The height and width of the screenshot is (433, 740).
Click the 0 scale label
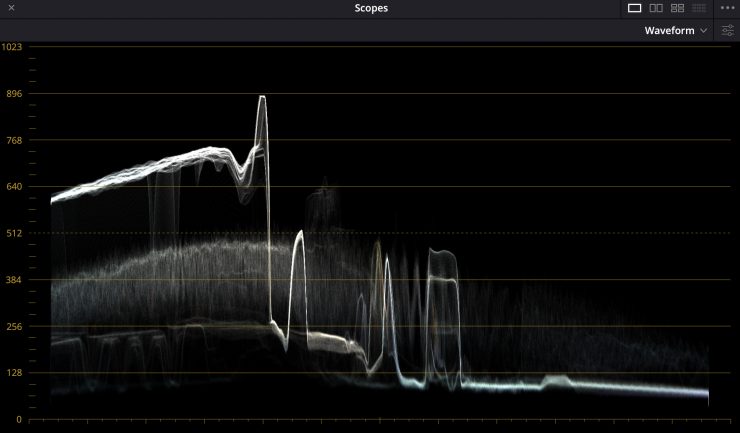tap(19, 419)
